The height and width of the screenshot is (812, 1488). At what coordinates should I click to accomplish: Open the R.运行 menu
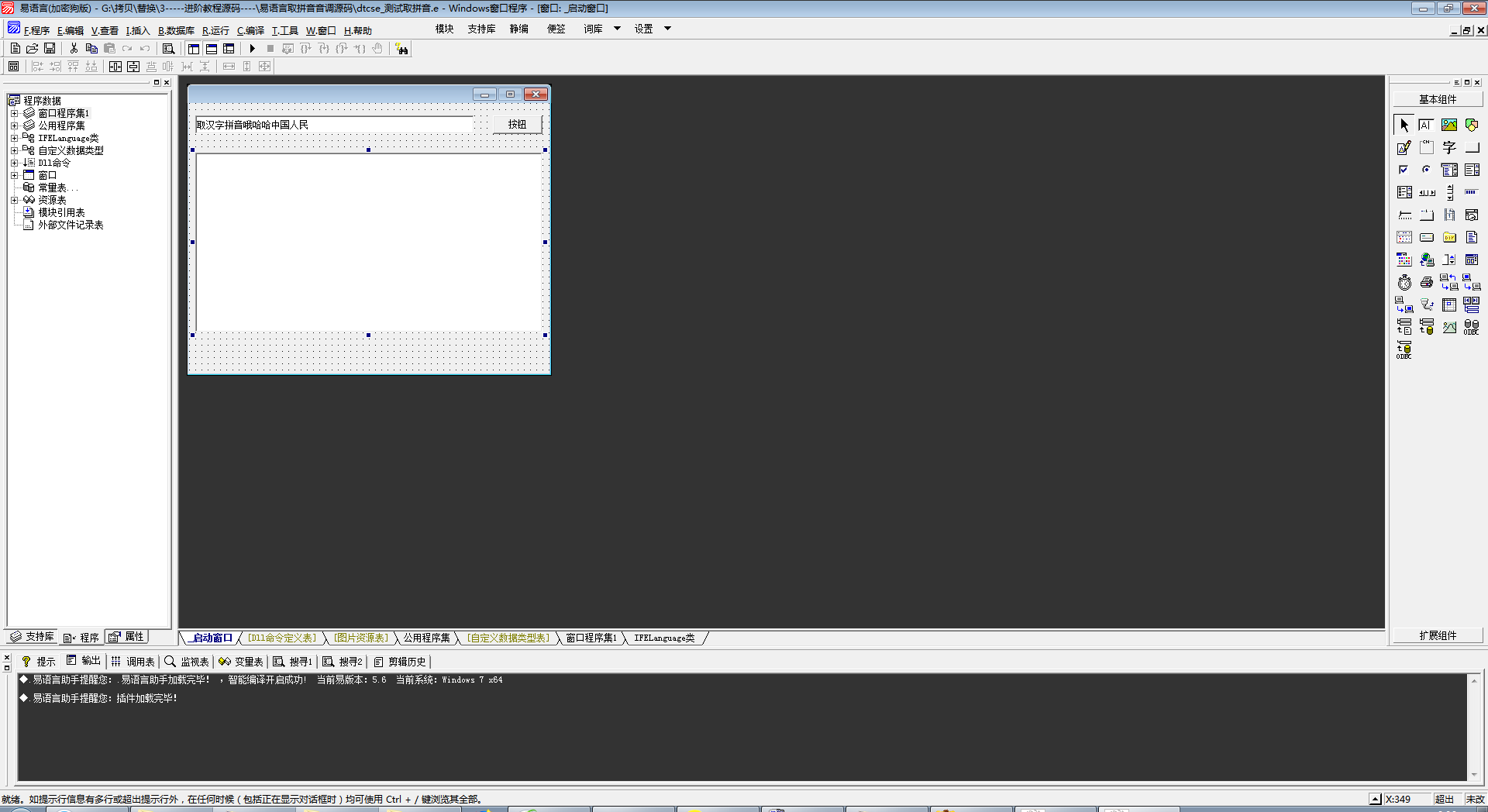215,31
